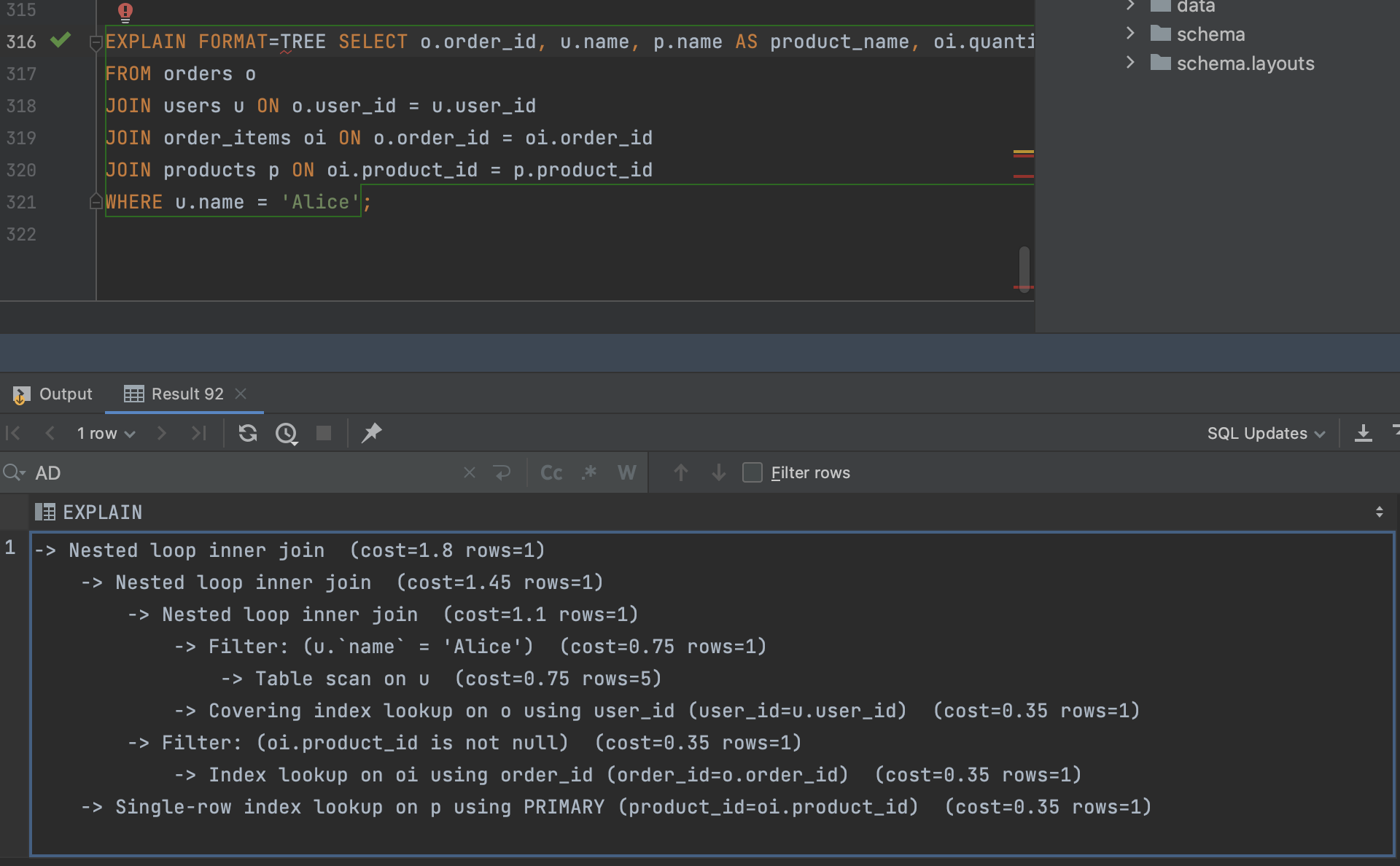1400x866 pixels.
Task: Click the export data download icon
Action: (x=1363, y=433)
